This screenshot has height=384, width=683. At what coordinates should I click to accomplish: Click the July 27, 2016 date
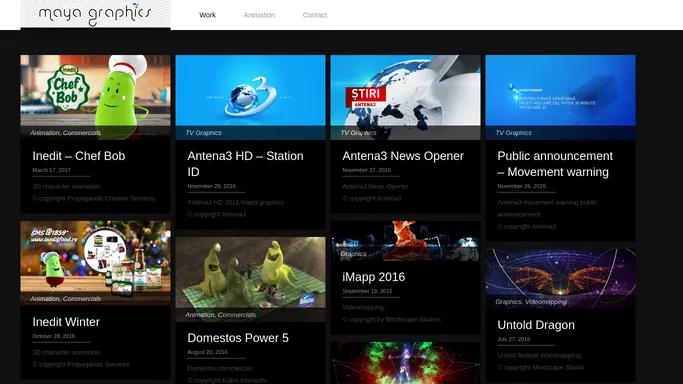514,339
